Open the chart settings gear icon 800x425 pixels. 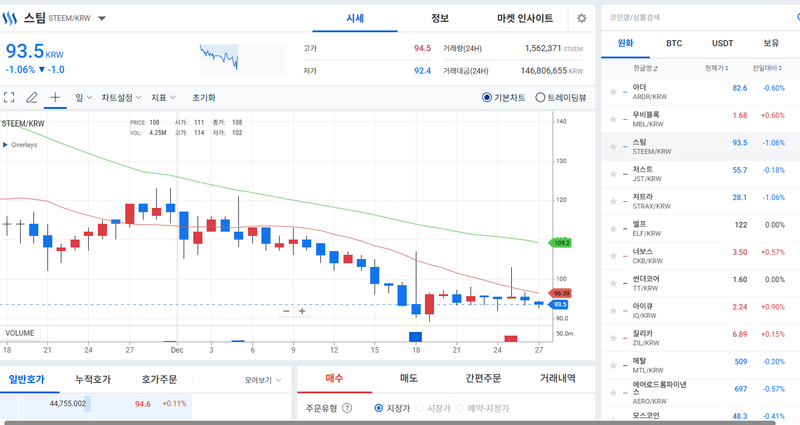click(x=581, y=18)
